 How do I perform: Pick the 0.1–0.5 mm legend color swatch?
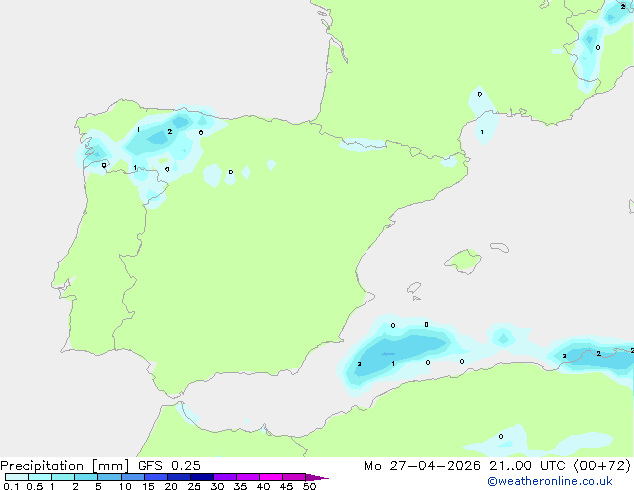[x=17, y=477]
